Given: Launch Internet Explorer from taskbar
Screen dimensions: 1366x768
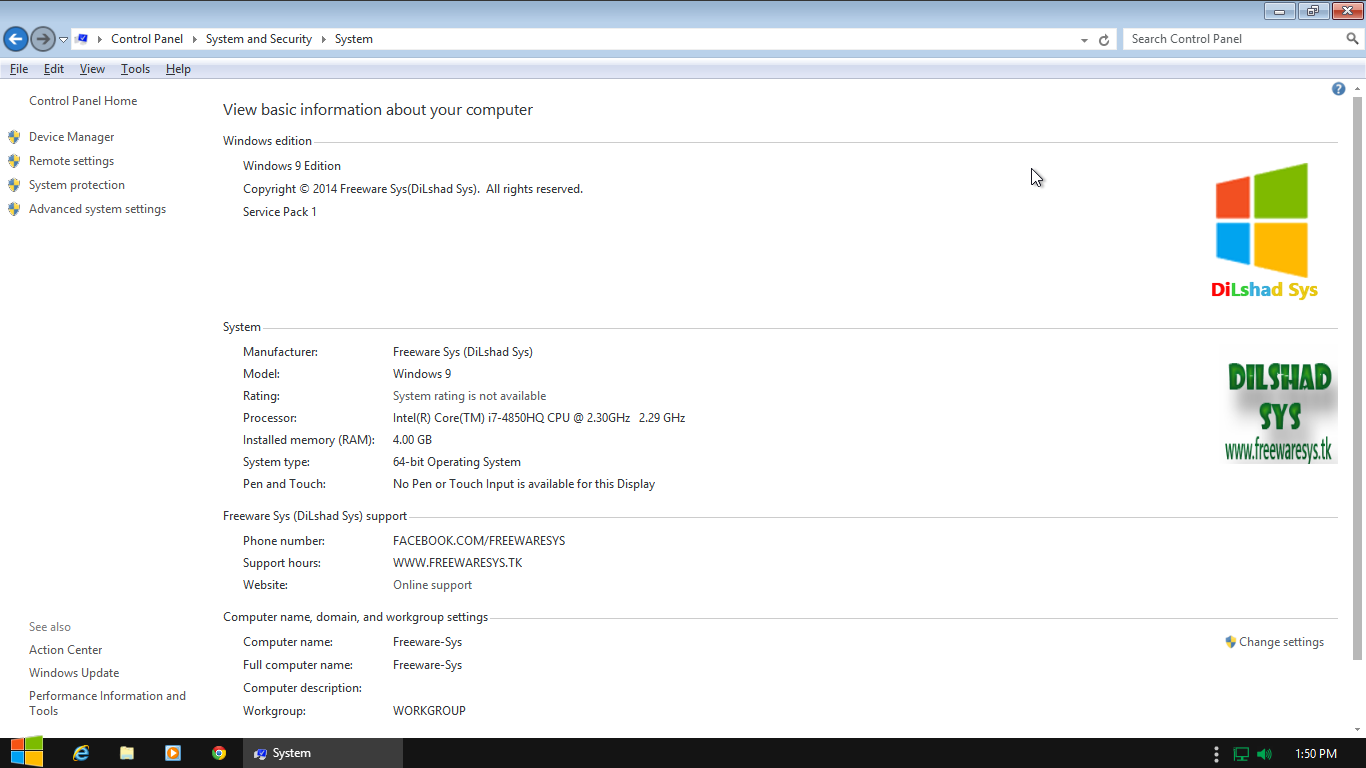Looking at the screenshot, I should coord(81,753).
